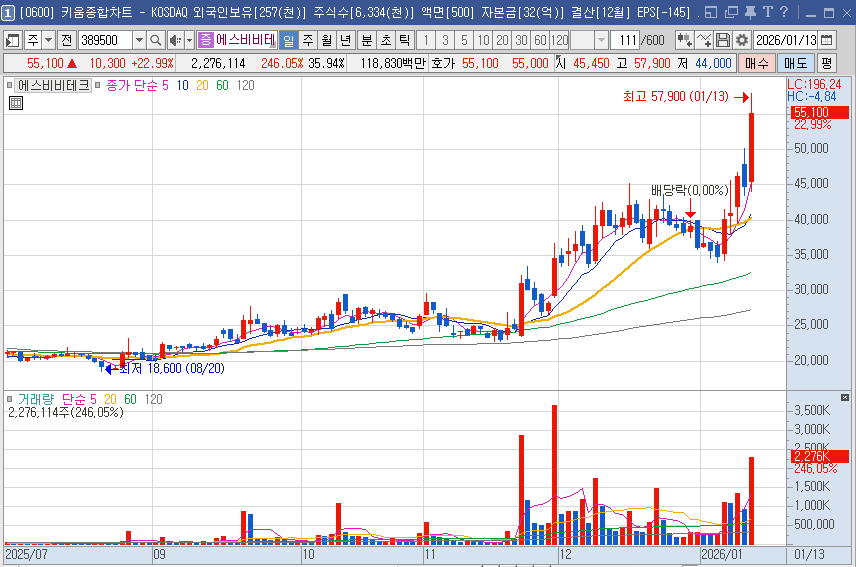Expand the stock code history dropdown
The width and height of the screenshot is (856, 567).
(x=139, y=40)
